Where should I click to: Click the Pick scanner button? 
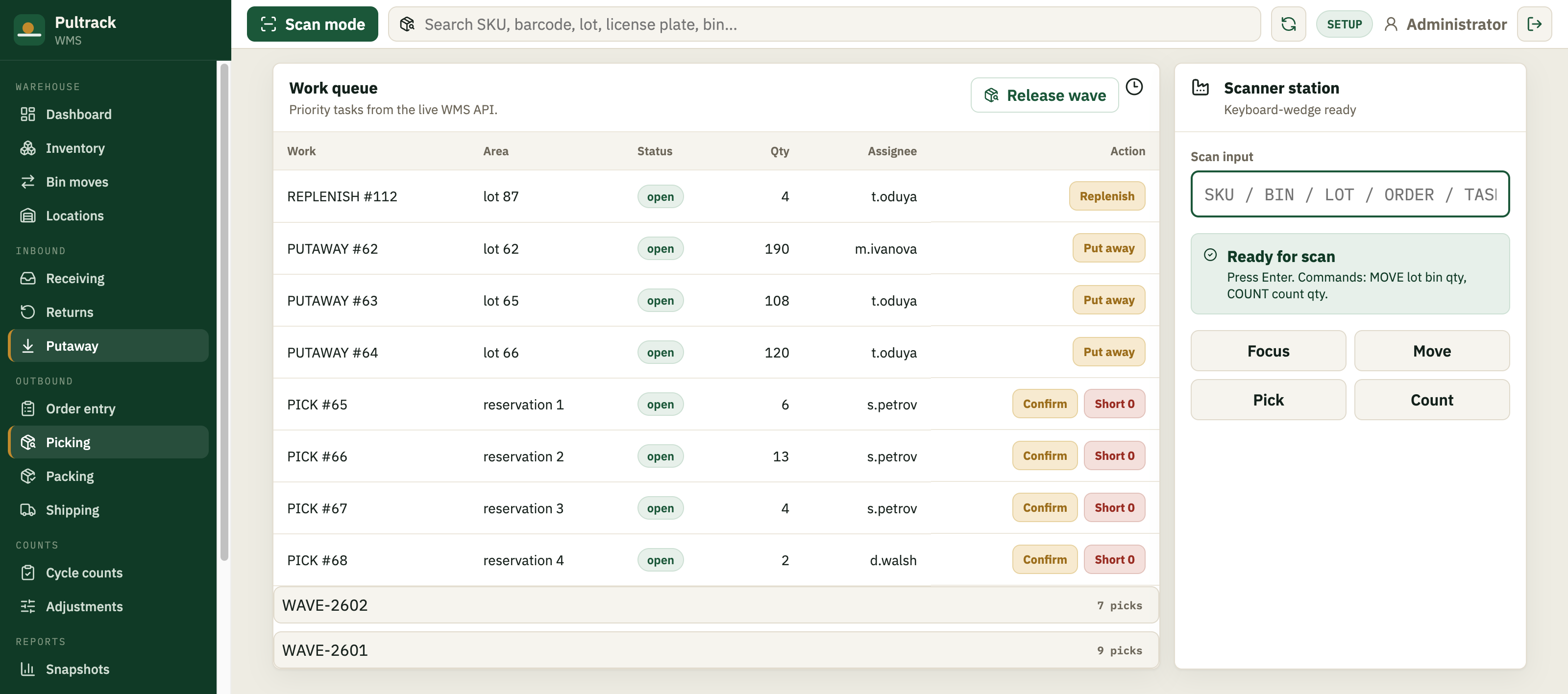[x=1268, y=400]
